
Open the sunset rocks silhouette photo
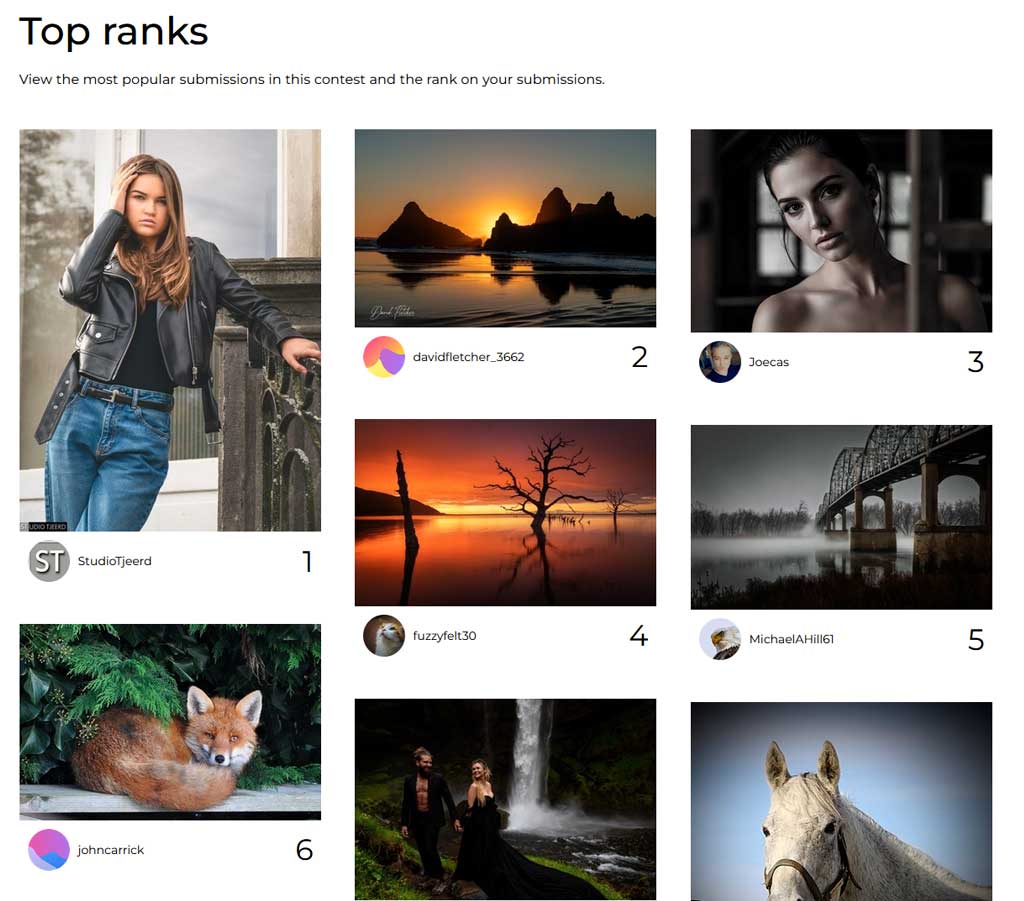pyautogui.click(x=505, y=228)
